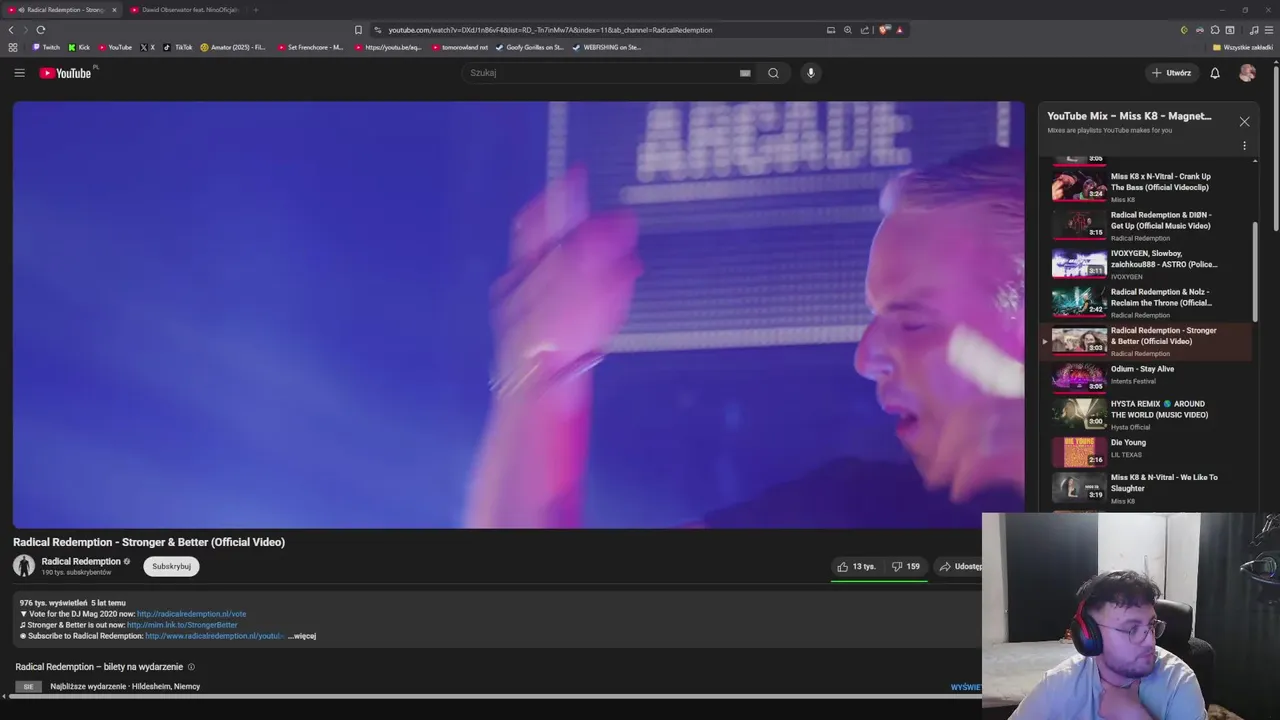Click the video player to pause
Viewport: 1280px width, 720px height.
tap(518, 314)
